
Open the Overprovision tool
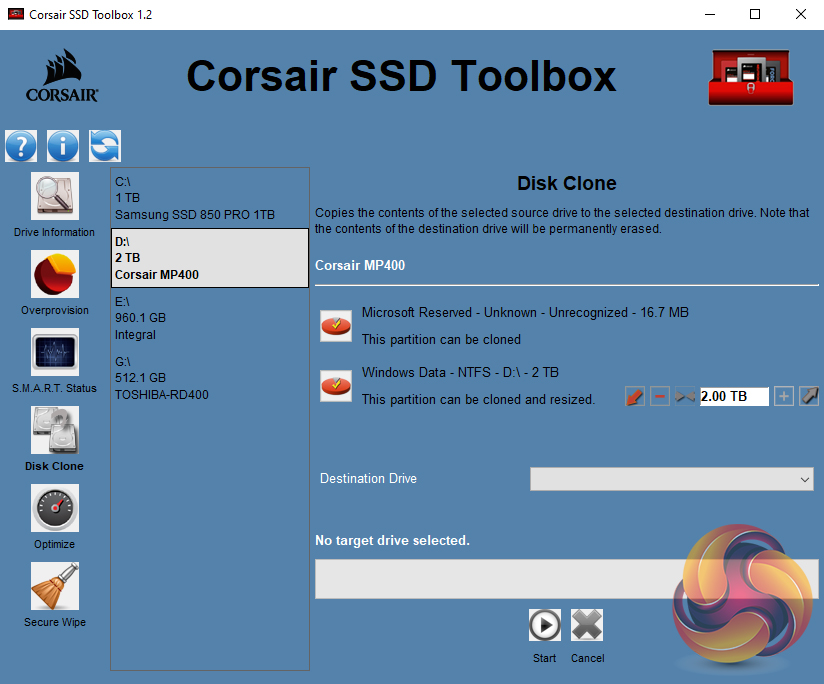(54, 275)
